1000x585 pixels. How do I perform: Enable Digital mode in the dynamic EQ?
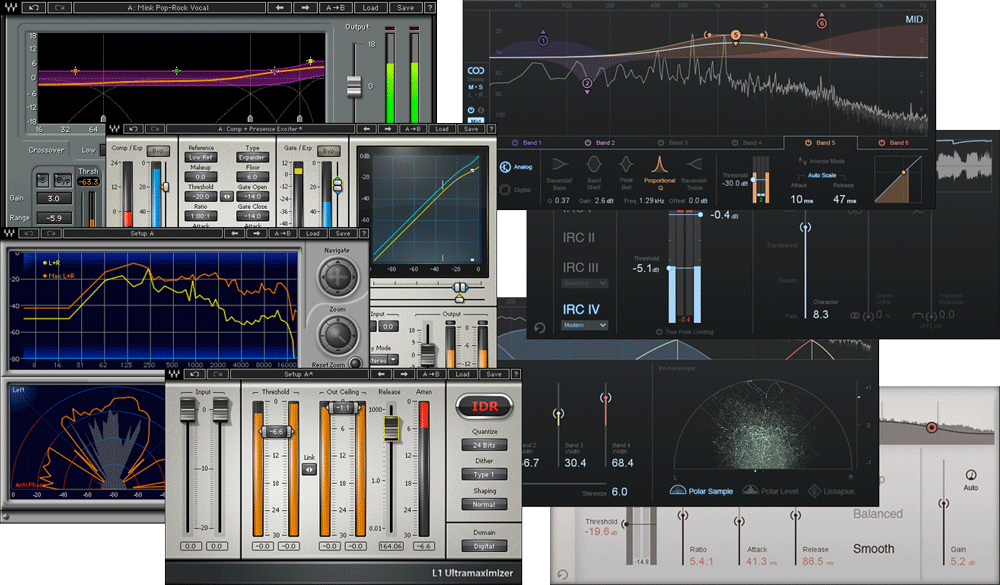point(517,189)
